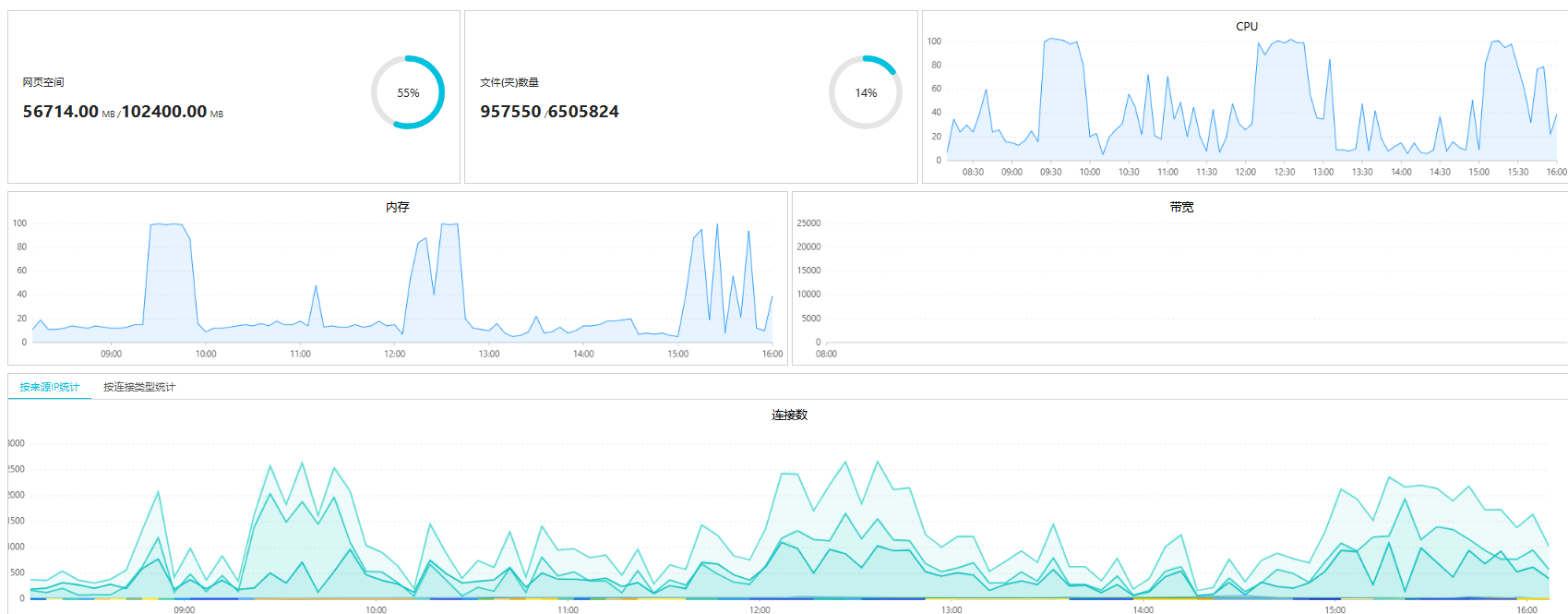The height and width of the screenshot is (614, 1568).
Task: Click the 25000 label on bandwidth chart axis
Action: tap(808, 223)
